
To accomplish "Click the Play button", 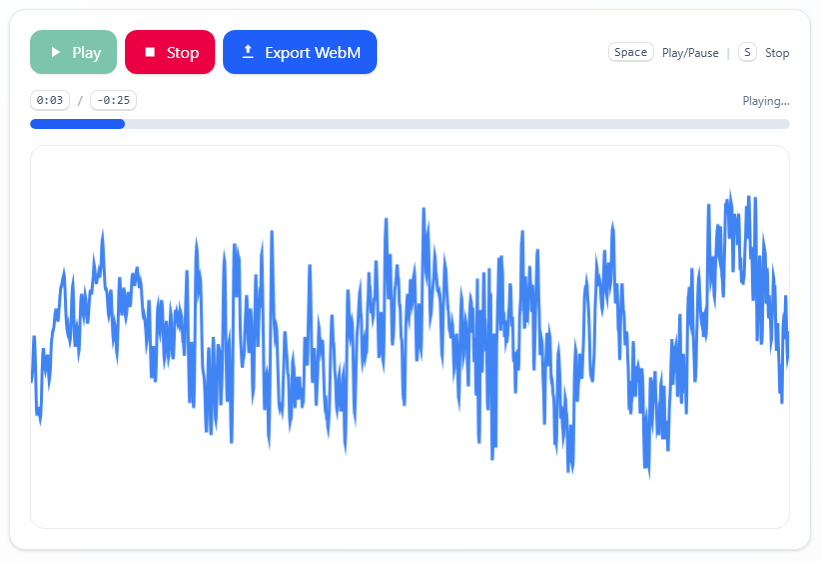I will coord(73,52).
